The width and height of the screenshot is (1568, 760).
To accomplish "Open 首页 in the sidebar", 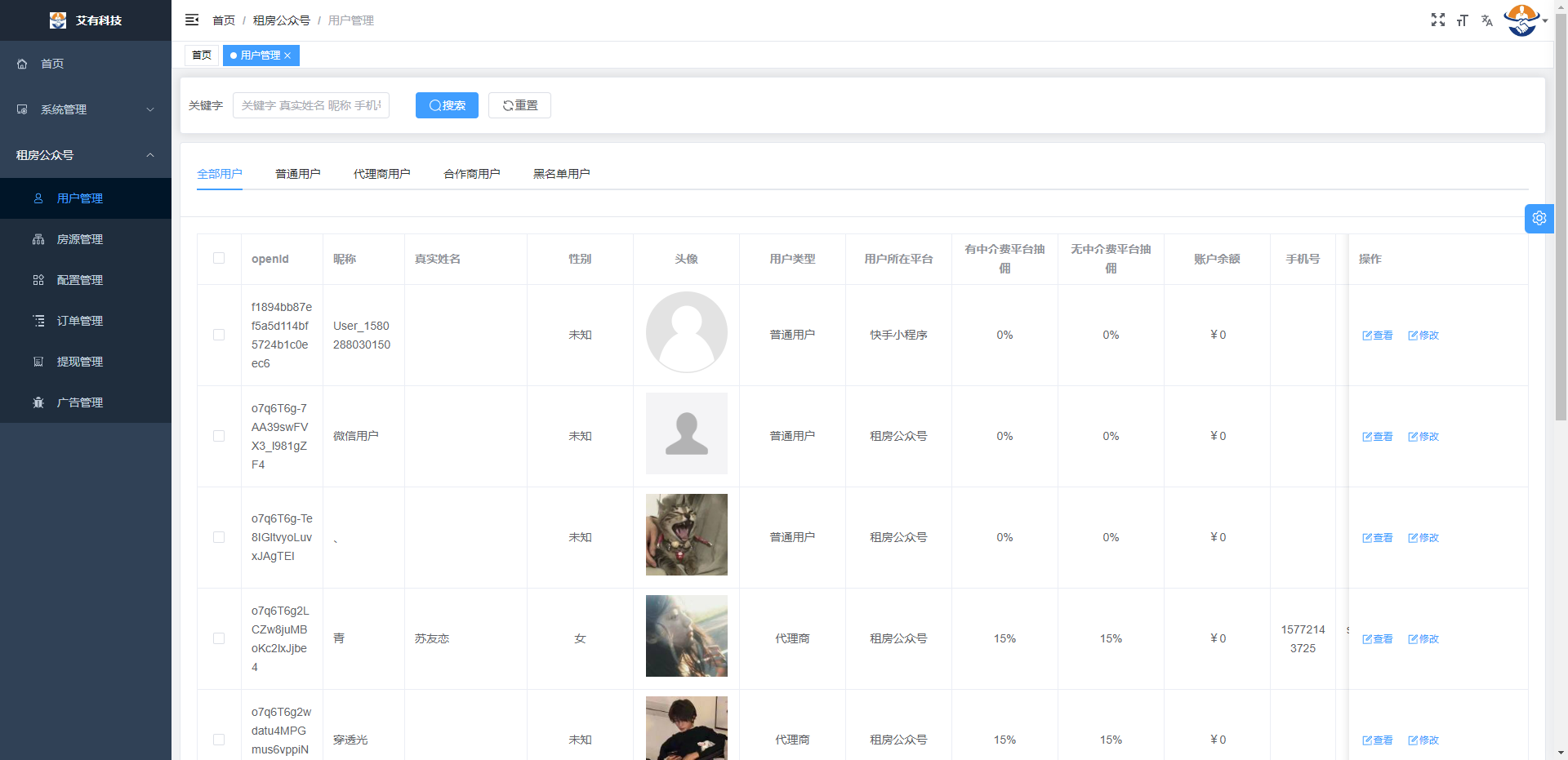I will (x=86, y=64).
